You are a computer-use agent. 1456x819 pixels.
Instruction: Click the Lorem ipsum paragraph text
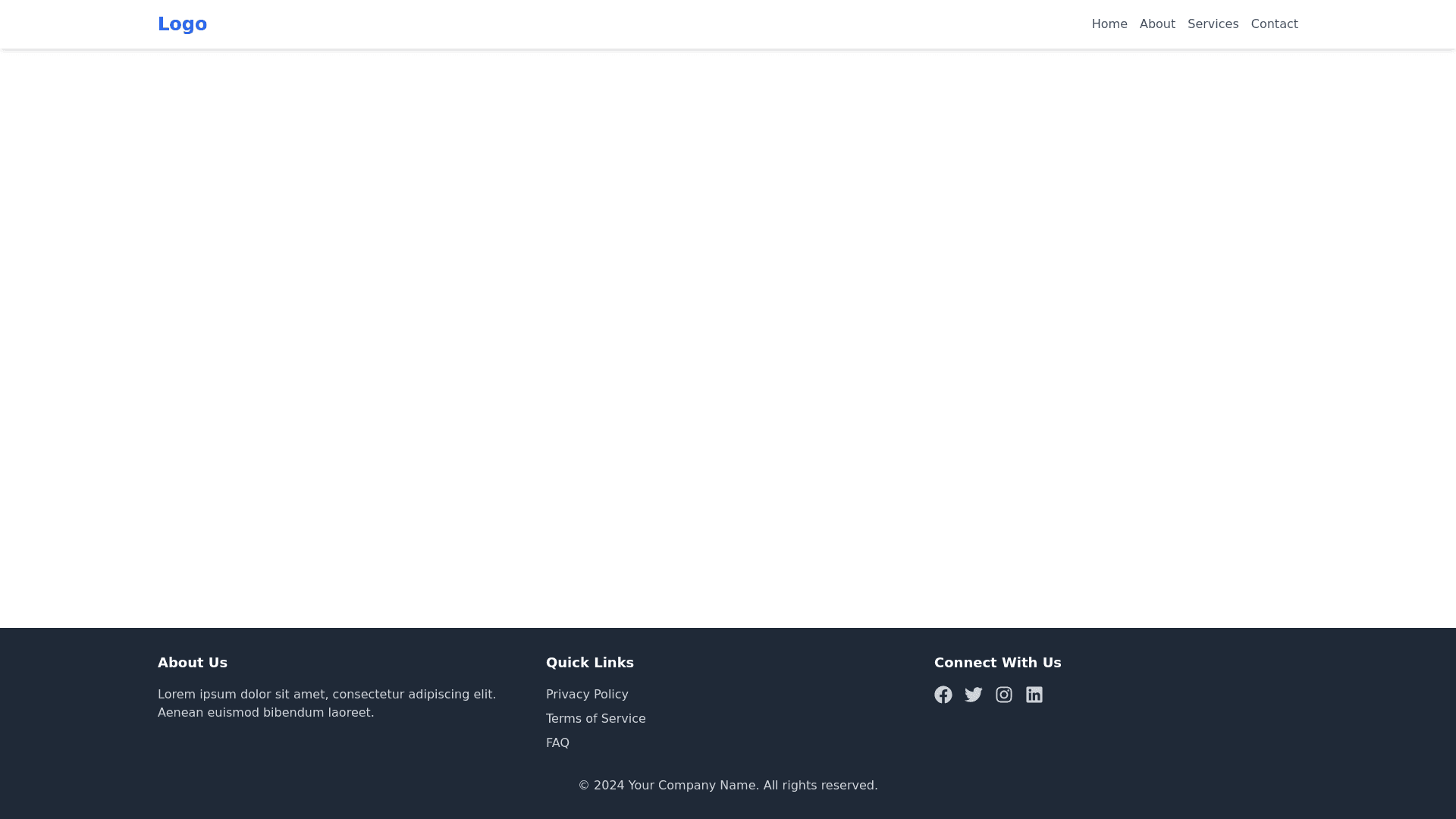click(326, 695)
